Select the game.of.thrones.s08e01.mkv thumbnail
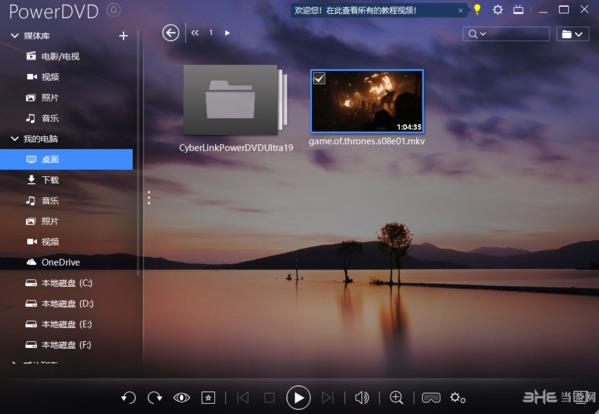The width and height of the screenshot is (599, 414). pos(367,101)
